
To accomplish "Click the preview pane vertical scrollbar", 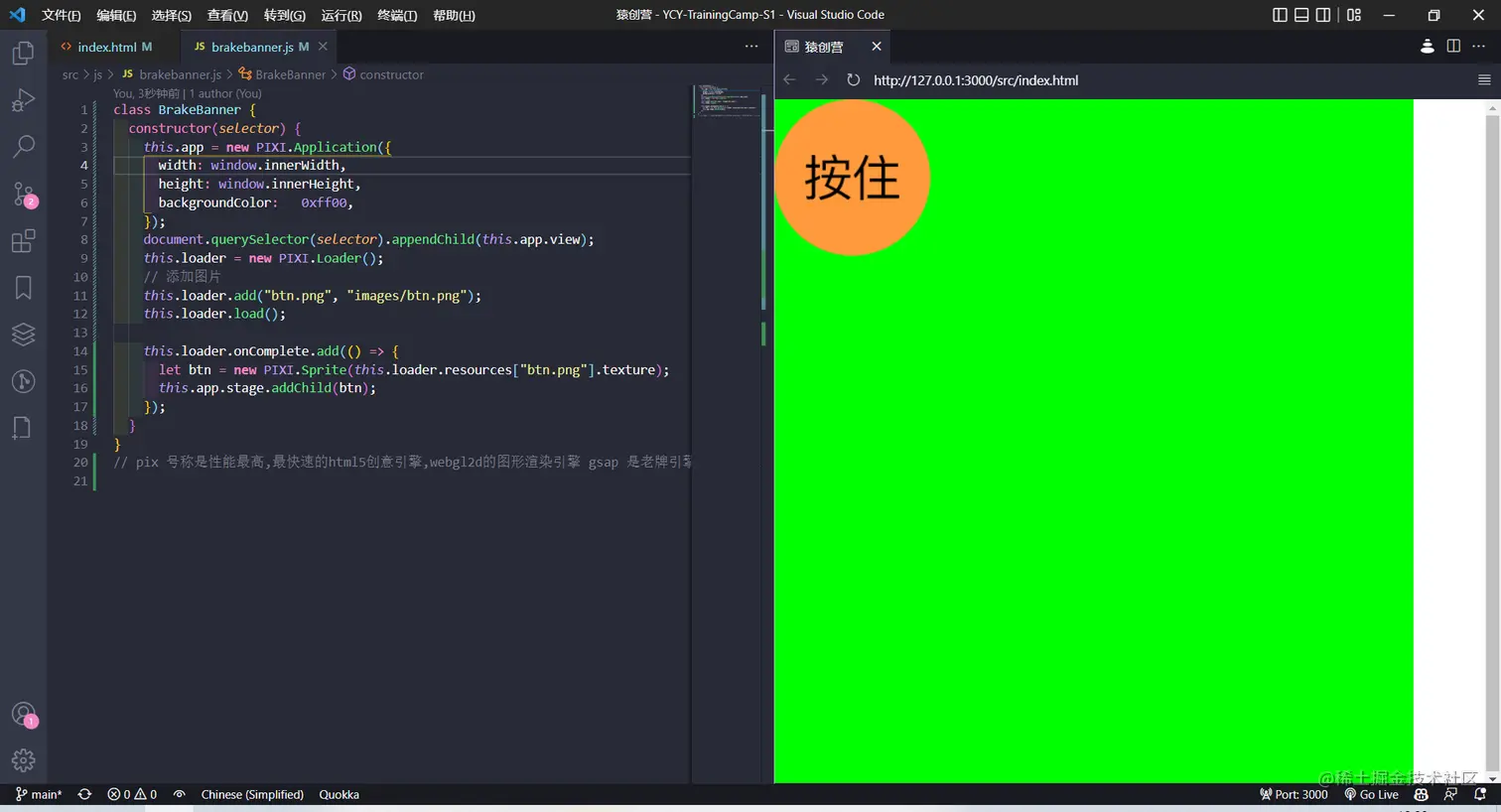I will (x=1492, y=441).
